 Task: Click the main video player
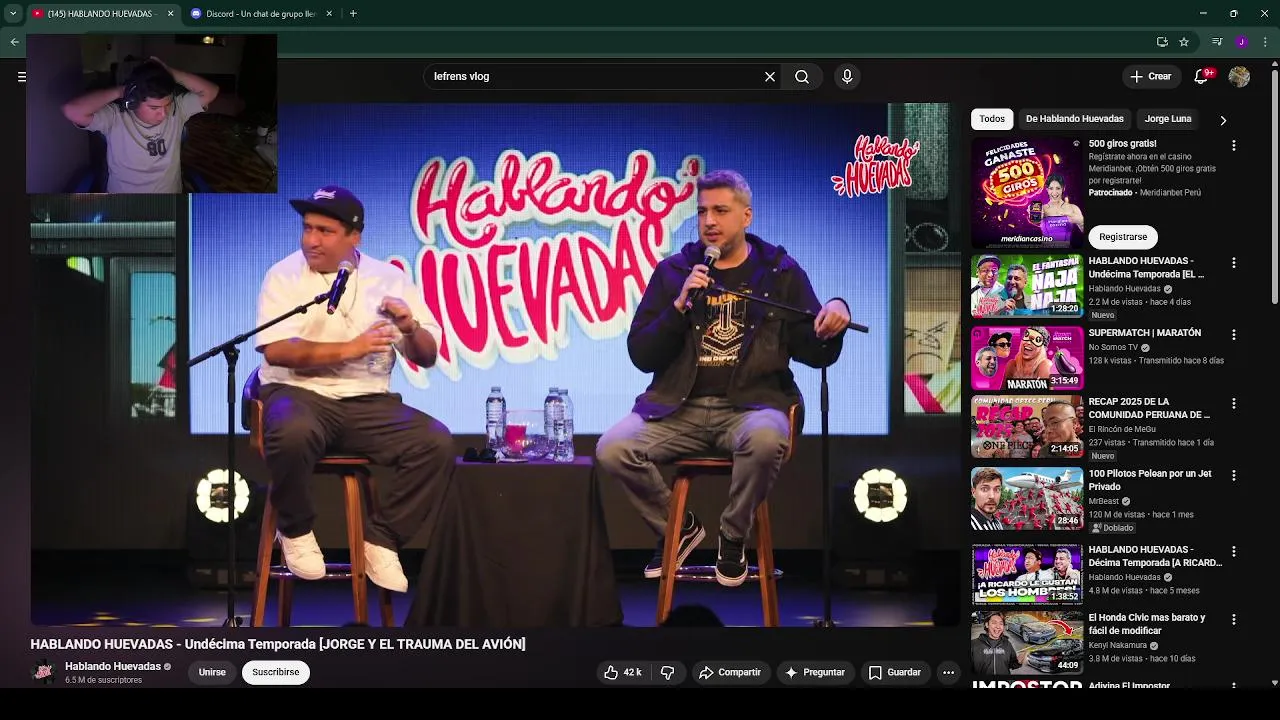[x=495, y=365]
